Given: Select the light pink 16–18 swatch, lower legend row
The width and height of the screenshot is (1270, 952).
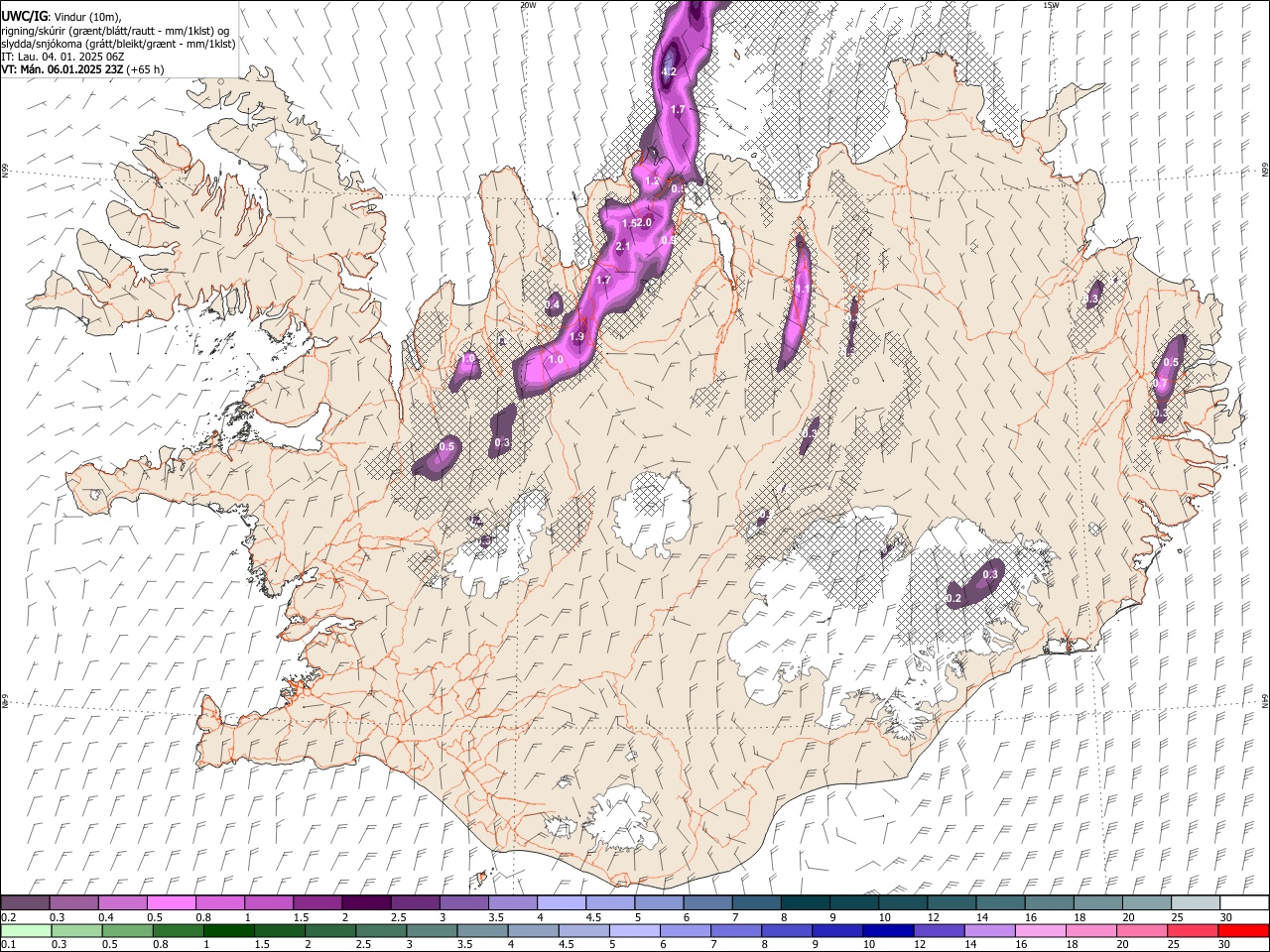Looking at the screenshot, I should click(1038, 930).
